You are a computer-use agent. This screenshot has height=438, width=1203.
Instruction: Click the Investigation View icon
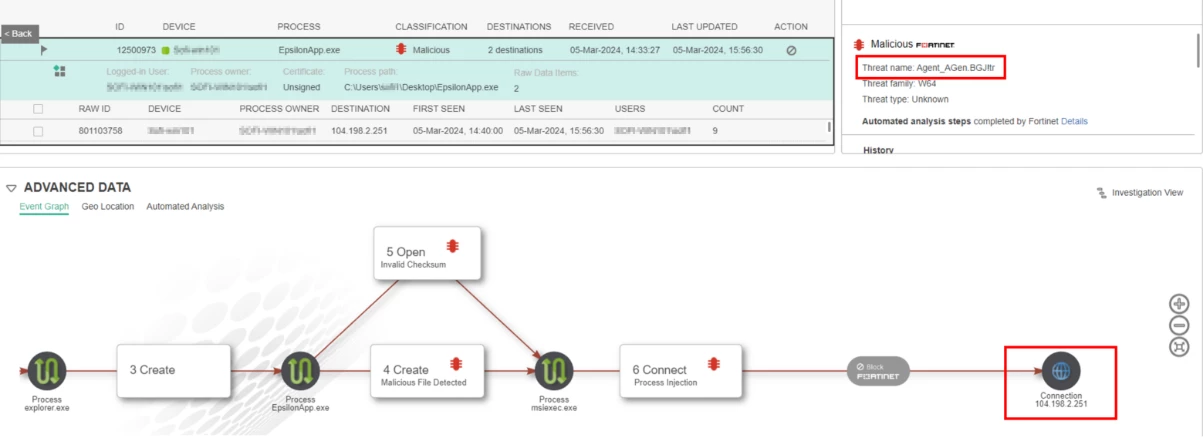click(x=1101, y=193)
